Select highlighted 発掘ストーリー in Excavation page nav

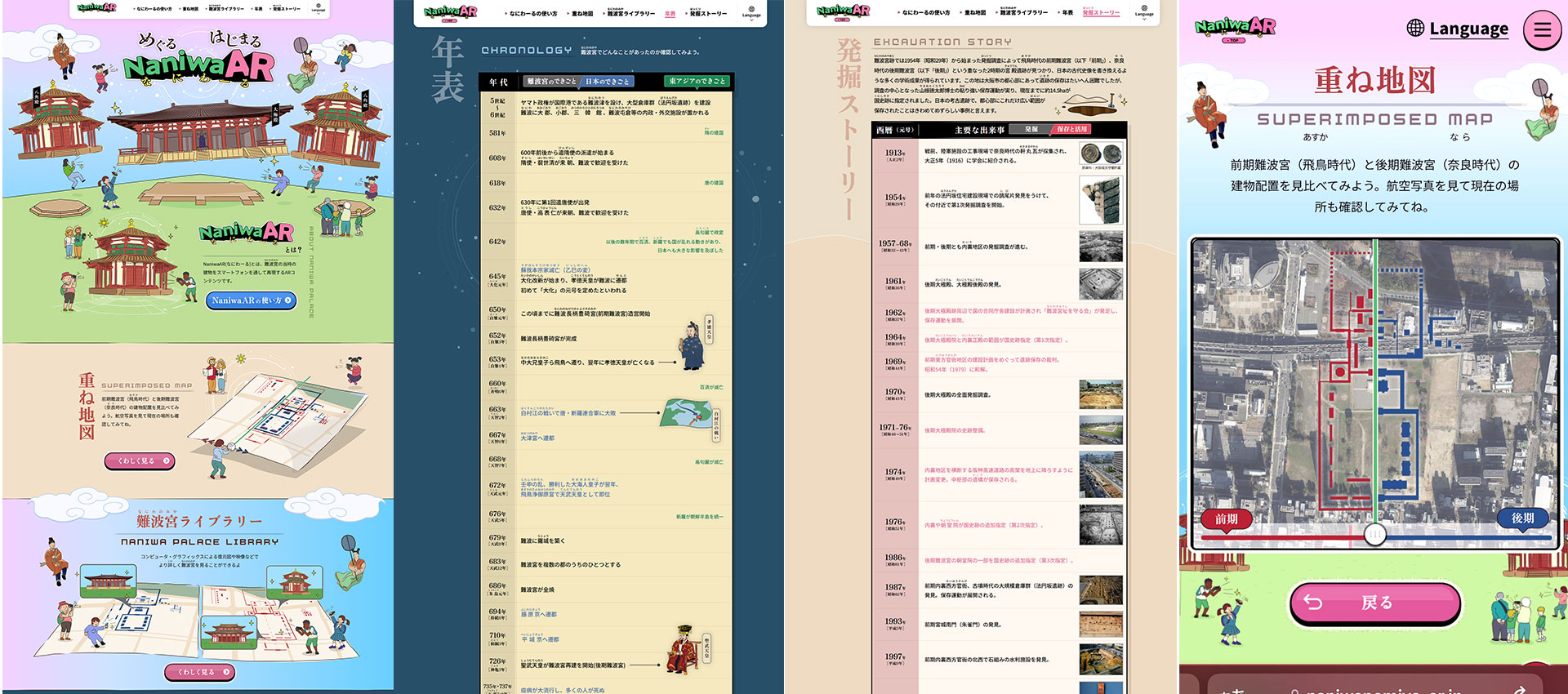point(1101,13)
